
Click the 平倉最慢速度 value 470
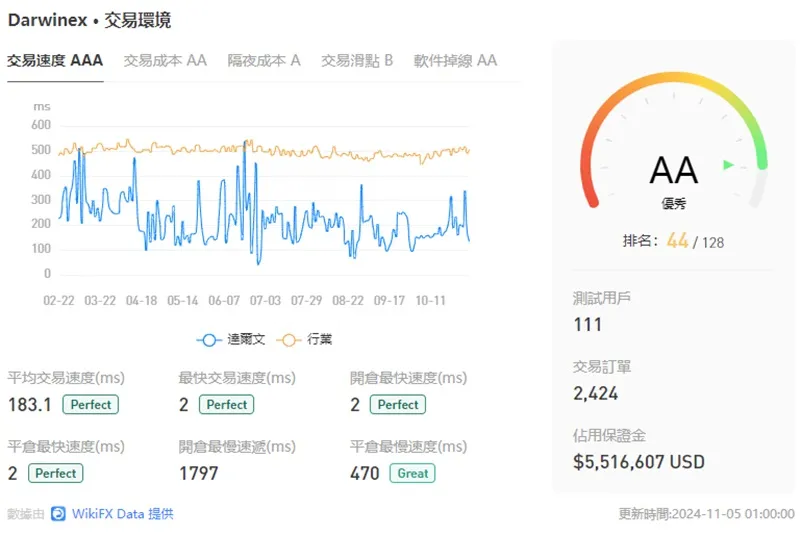coord(365,473)
